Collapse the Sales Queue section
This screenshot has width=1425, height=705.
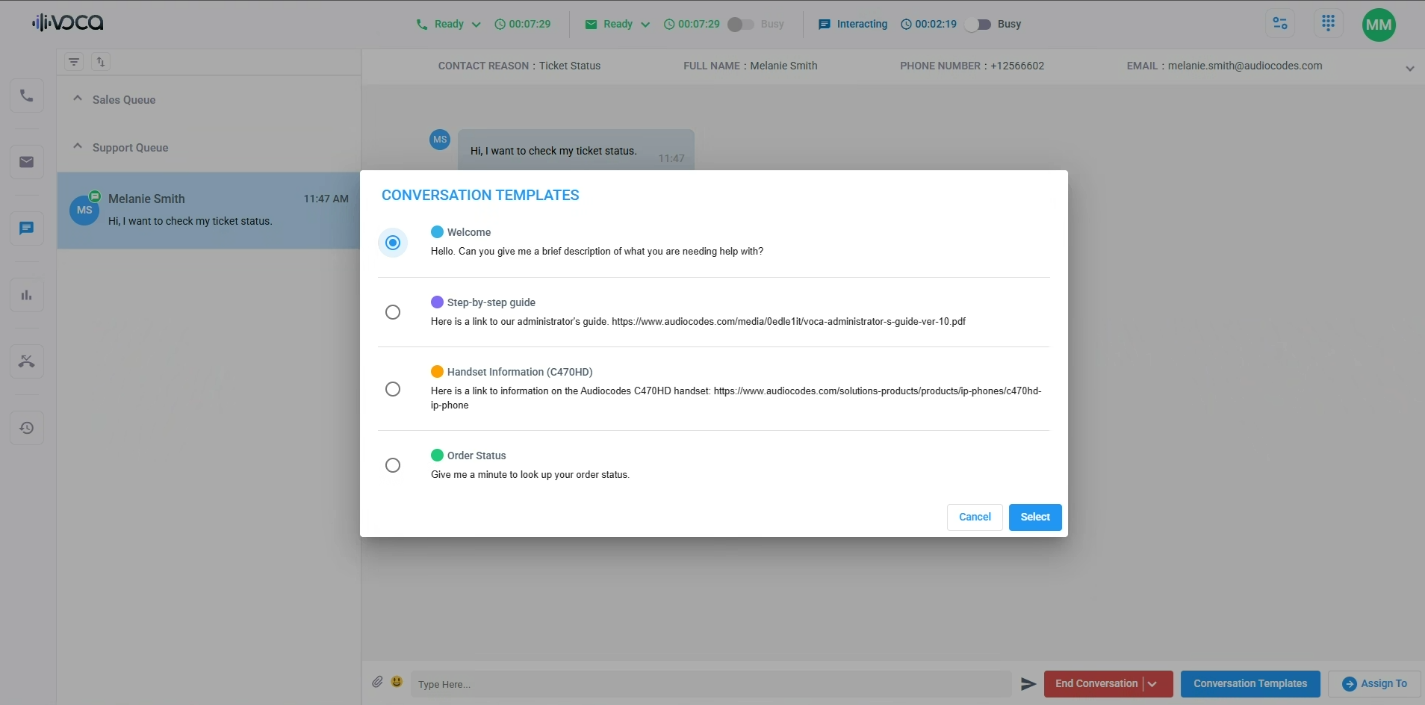pyautogui.click(x=78, y=99)
